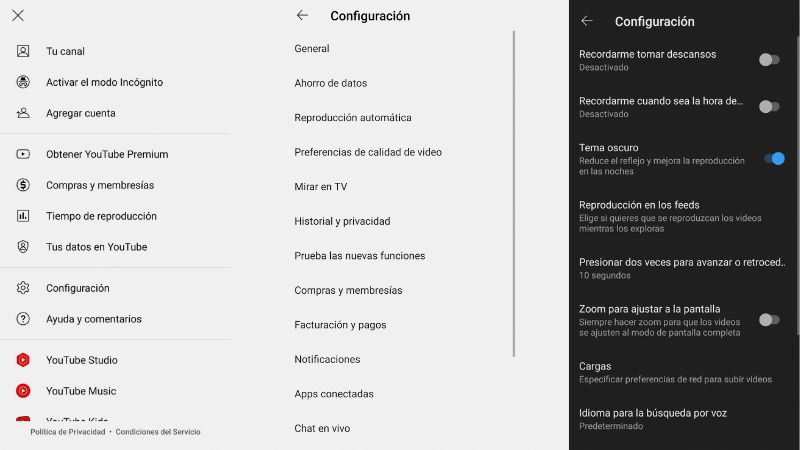Viewport: 800px width, 450px height.
Task: Click the Compras y membresías dollar icon
Action: click(23, 185)
